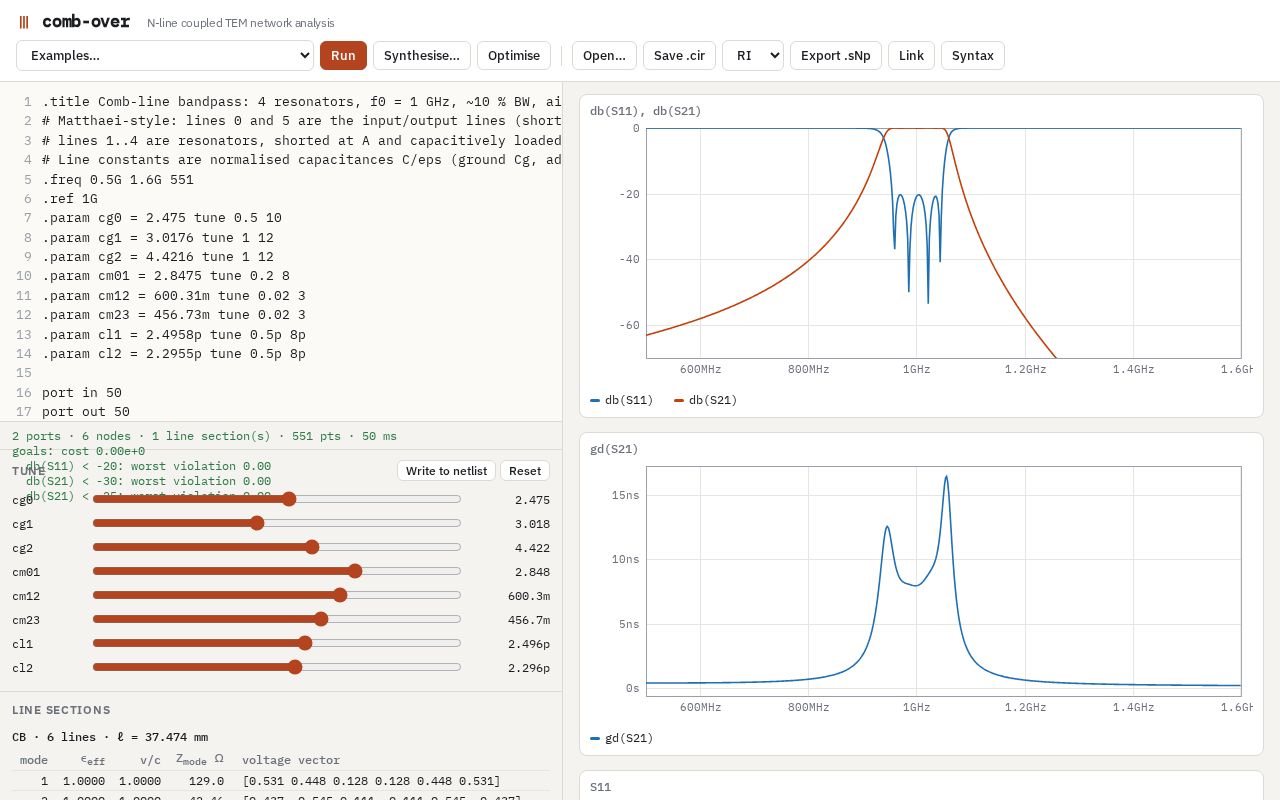Screen dimensions: 1280x800
Task: Adjust the cg2 tune slider
Action: coord(277,547)
